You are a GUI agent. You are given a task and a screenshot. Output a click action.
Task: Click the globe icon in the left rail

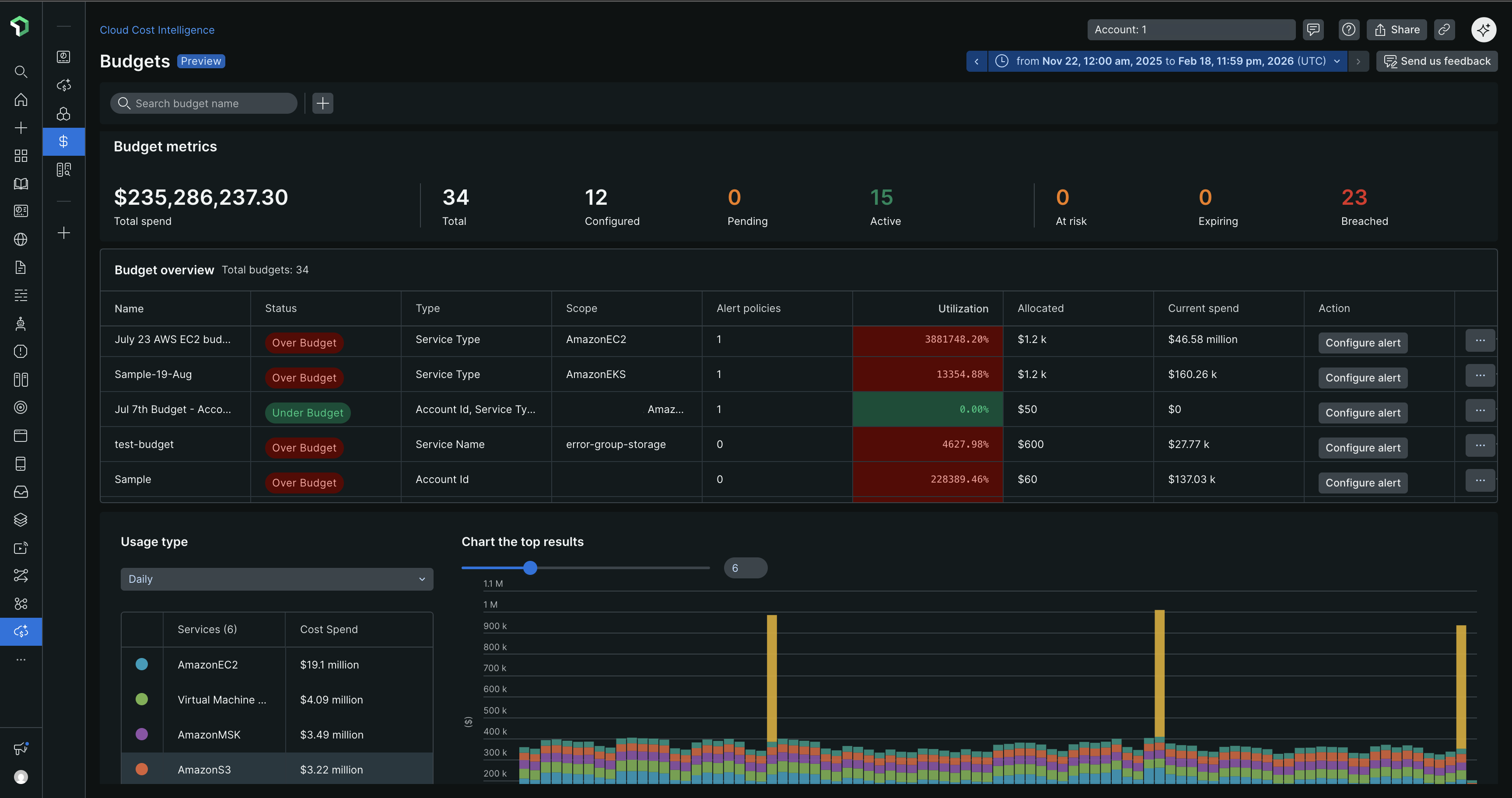[x=21, y=239]
